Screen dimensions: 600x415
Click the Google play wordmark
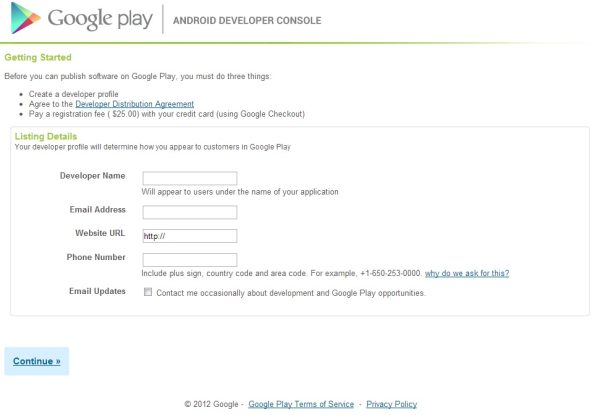[x=100, y=19]
